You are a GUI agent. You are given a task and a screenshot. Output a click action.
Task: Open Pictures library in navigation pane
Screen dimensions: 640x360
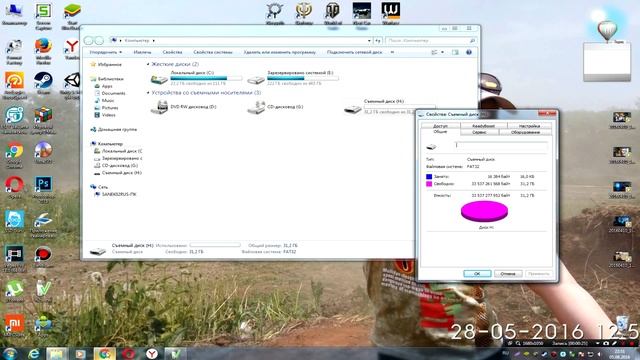pyautogui.click(x=106, y=108)
